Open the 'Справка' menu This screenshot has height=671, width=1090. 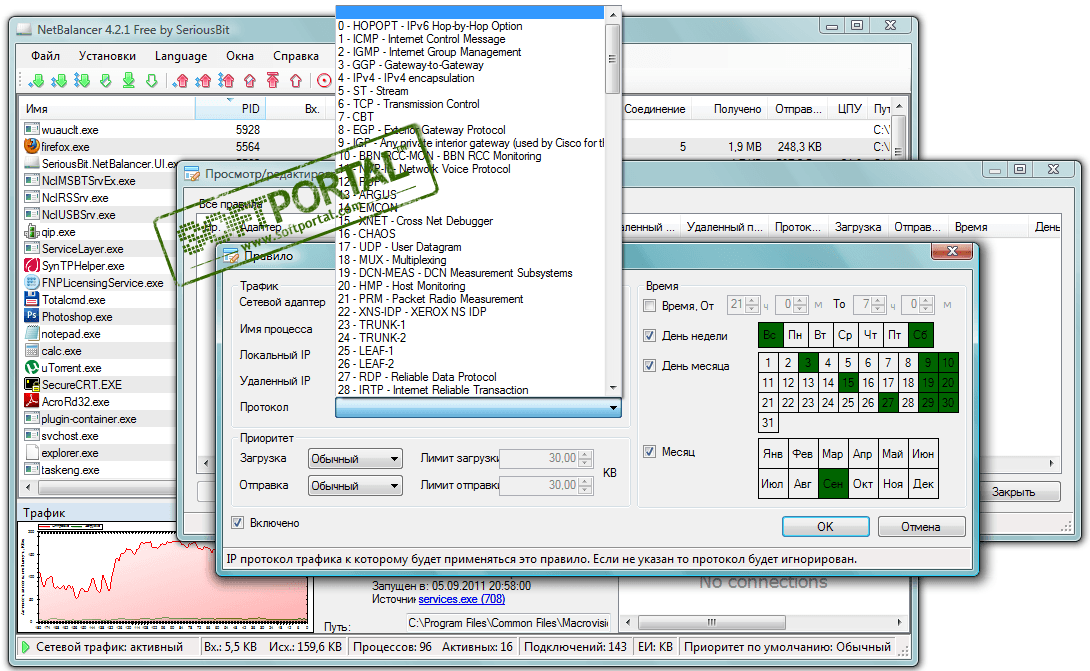296,56
